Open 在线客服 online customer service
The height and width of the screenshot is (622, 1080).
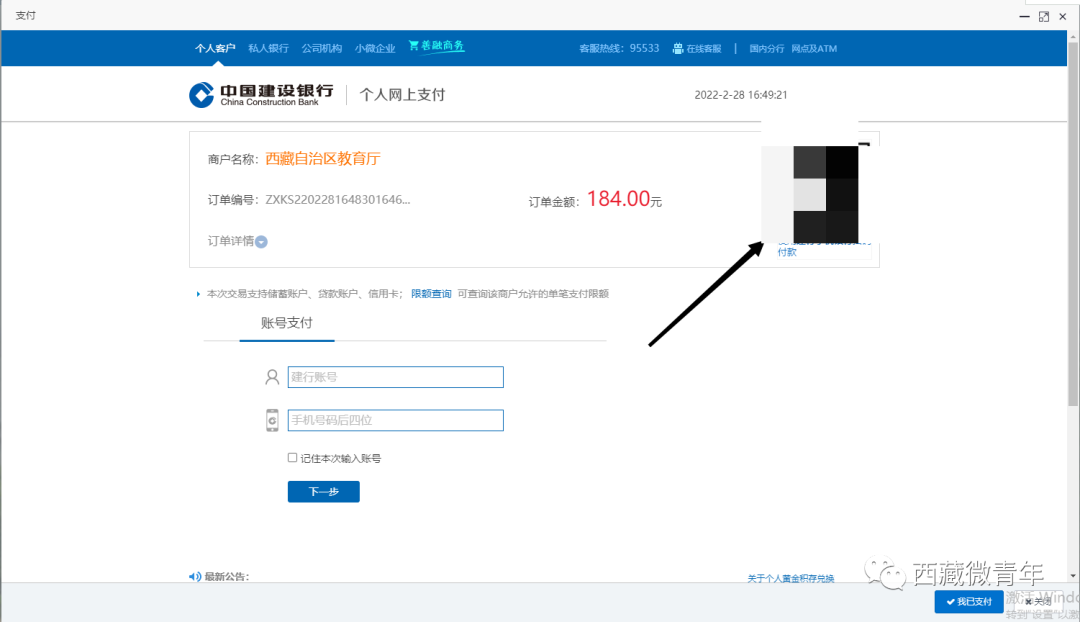(x=697, y=48)
